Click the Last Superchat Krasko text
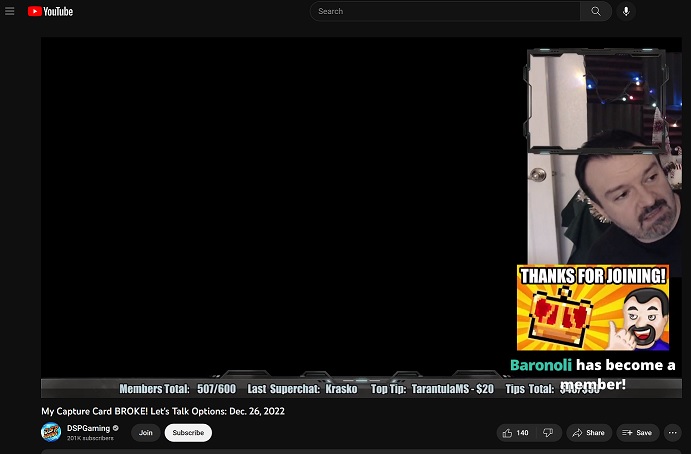Image resolution: width=691 pixels, height=454 pixels. click(x=302, y=389)
